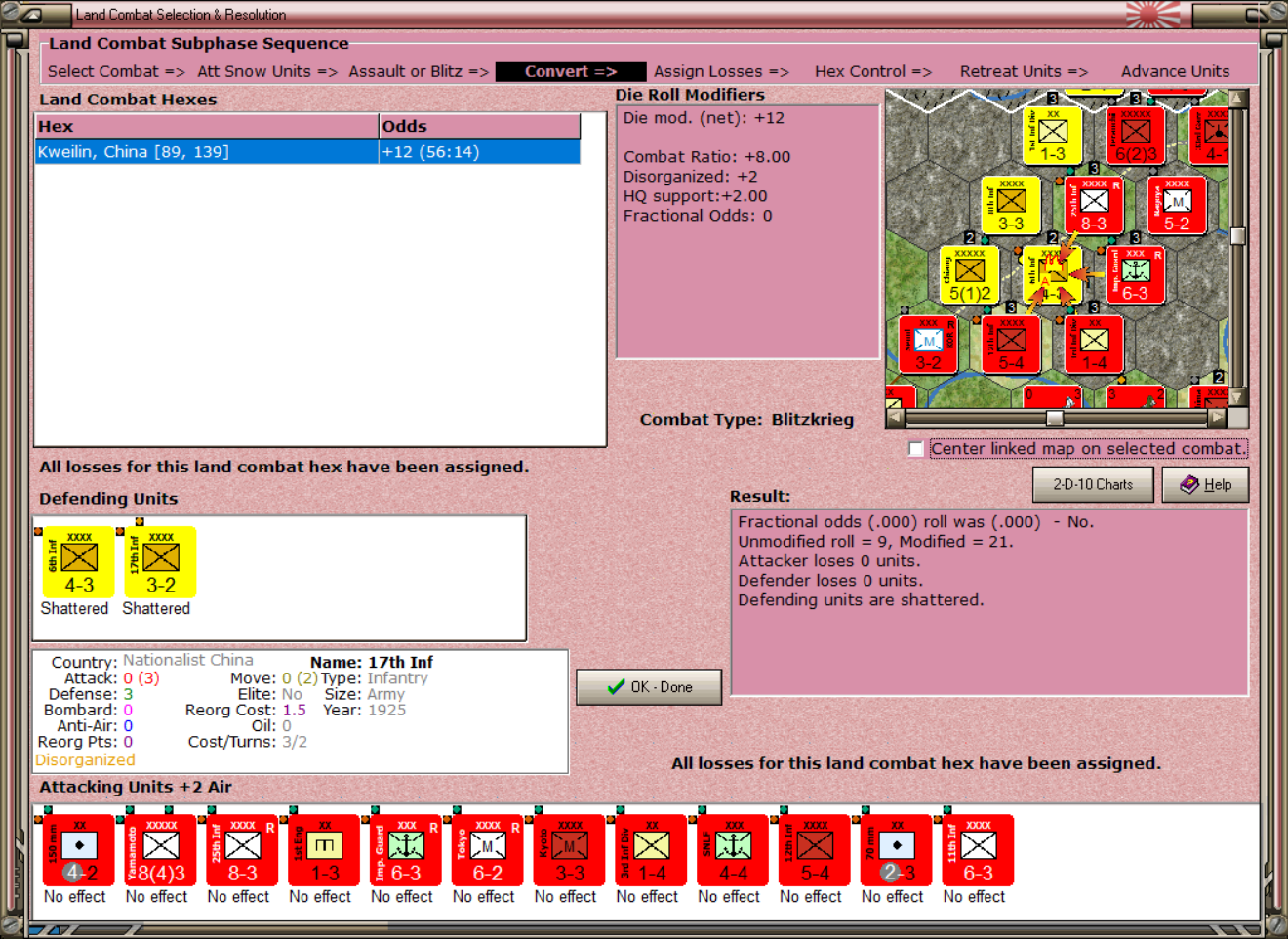Select the Imp. Guard 6-3 attacking unit
The width and height of the screenshot is (1288, 939).
click(406, 850)
